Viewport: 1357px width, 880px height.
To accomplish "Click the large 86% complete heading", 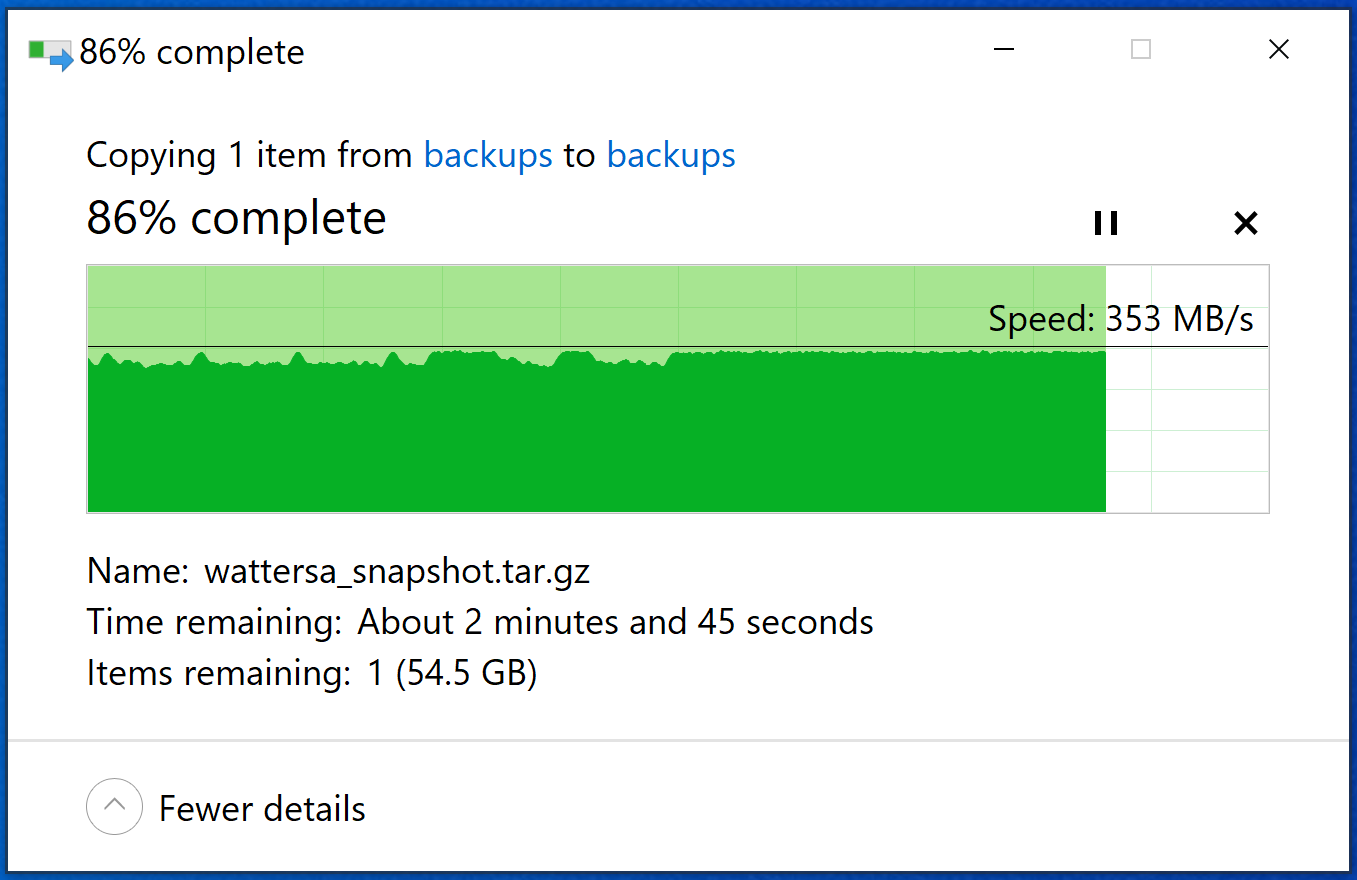I will point(236,217).
